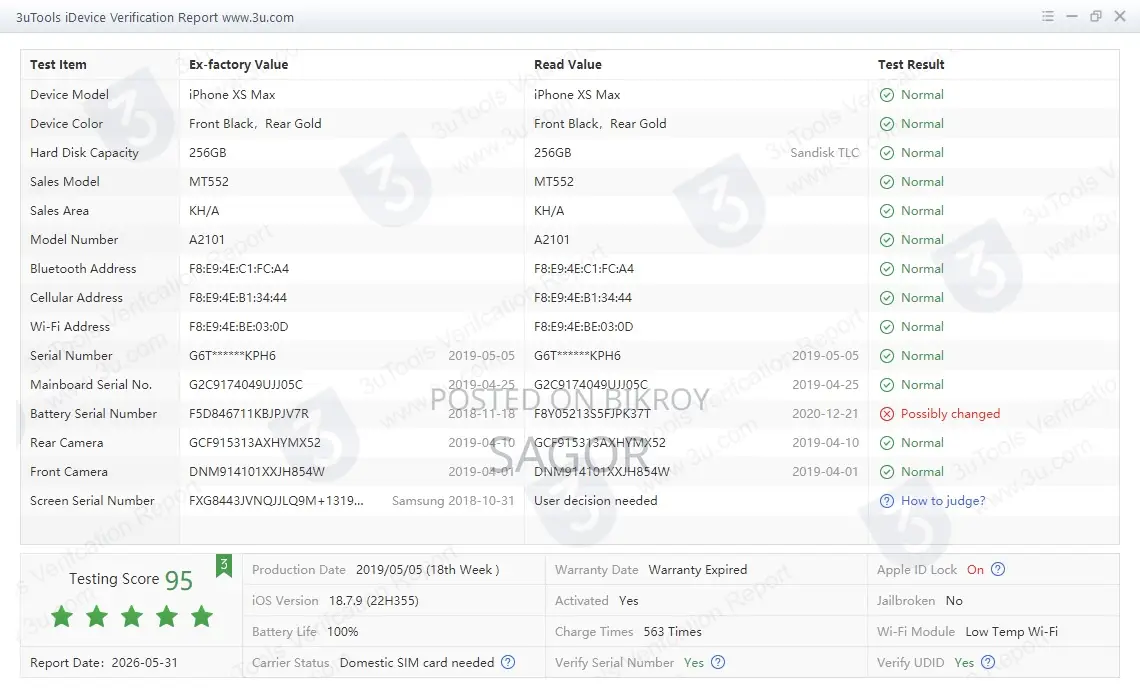Viewport: 1140px width, 688px height.
Task: Click the User decision needed text
Action: 595,500
